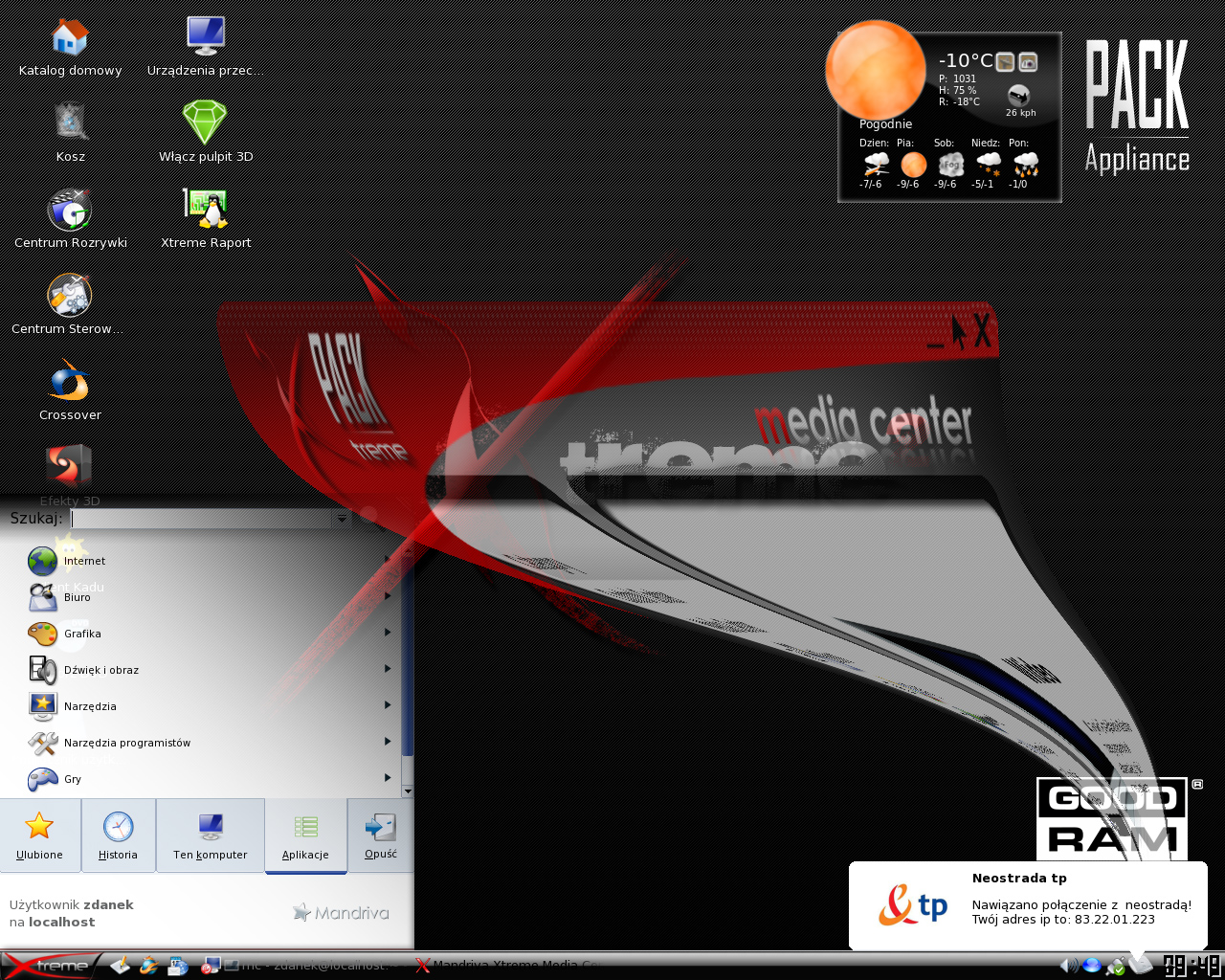Image resolution: width=1225 pixels, height=980 pixels.
Task: Open the calendar globe icon in taskbar
Action: click(178, 965)
